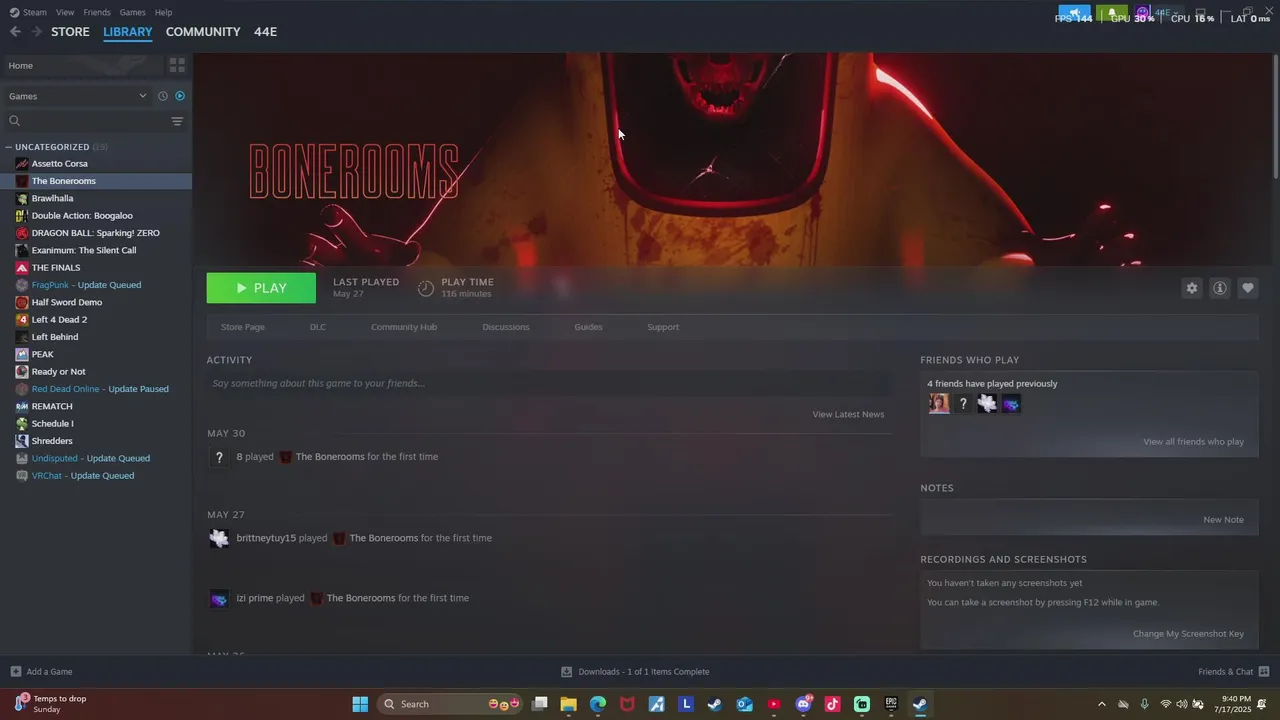The height and width of the screenshot is (720, 1280).
Task: Click Add a Game plus icon
Action: coord(15,672)
